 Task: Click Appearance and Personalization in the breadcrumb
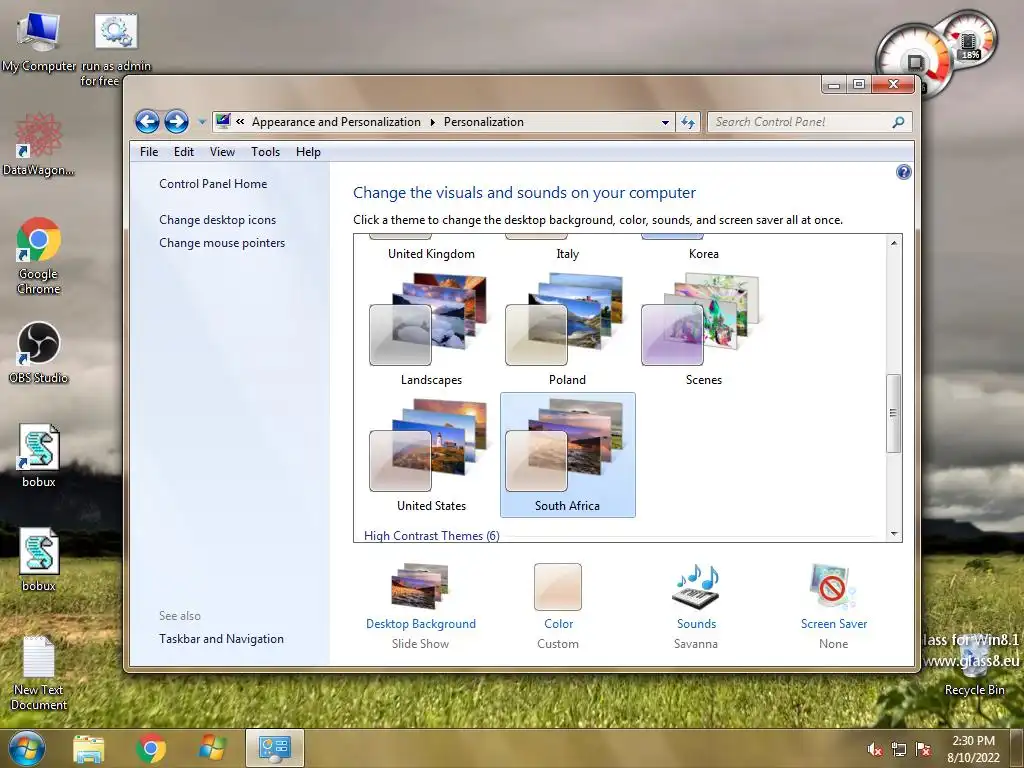click(336, 122)
